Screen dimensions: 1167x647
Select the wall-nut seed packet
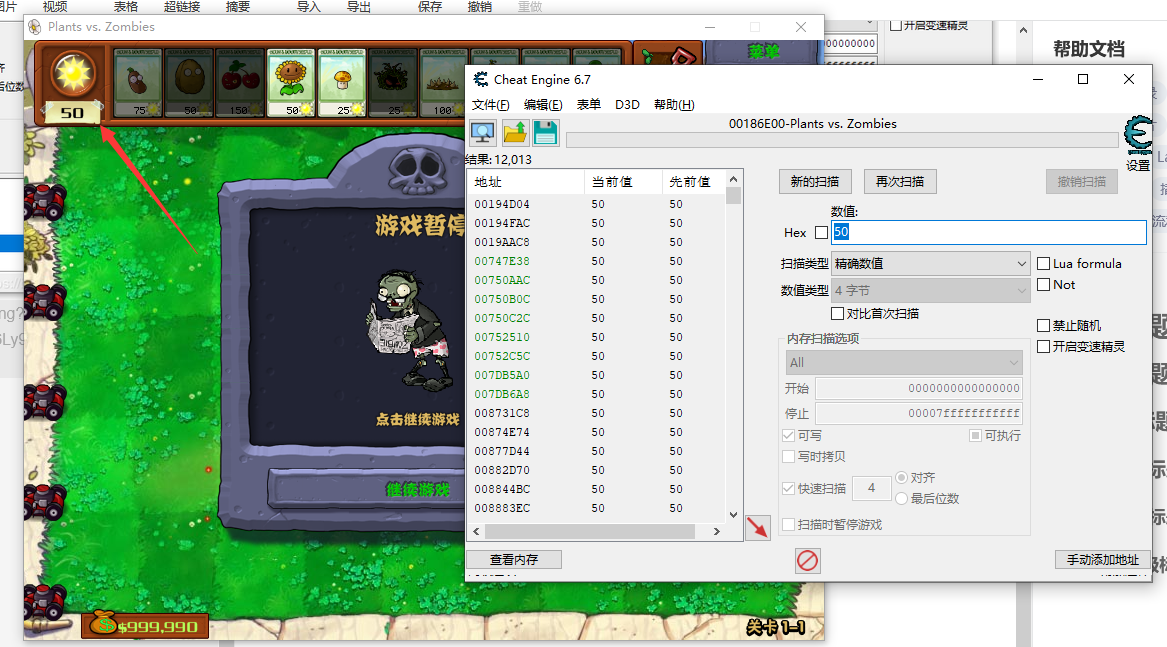(189, 82)
